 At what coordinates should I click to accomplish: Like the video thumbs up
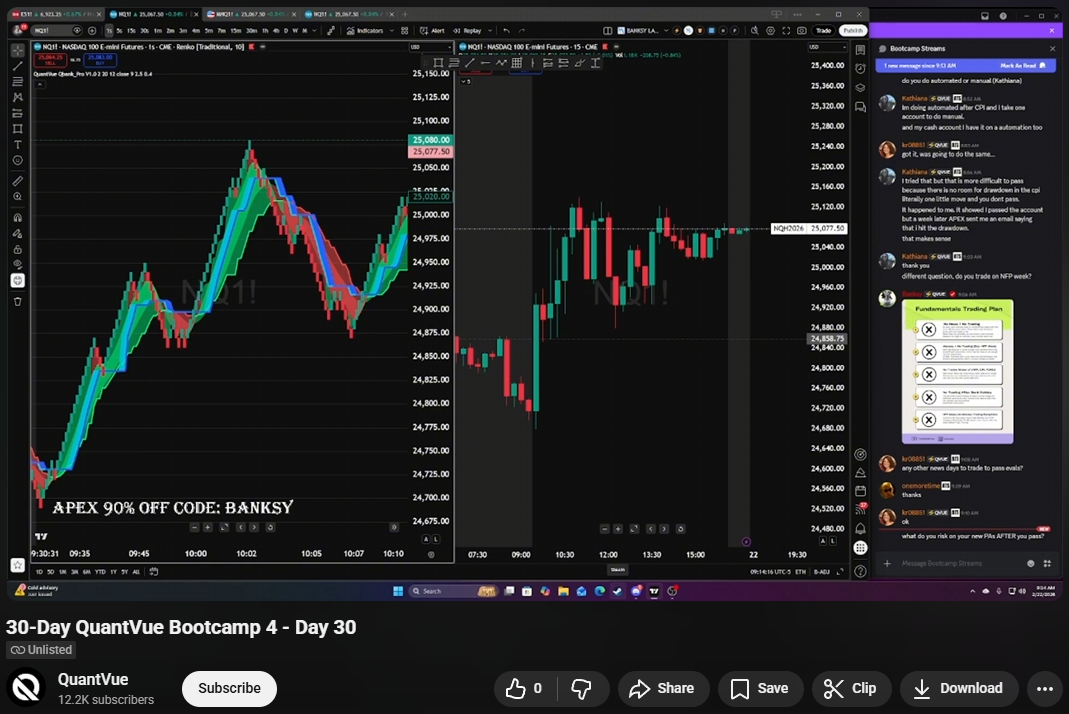(x=524, y=689)
